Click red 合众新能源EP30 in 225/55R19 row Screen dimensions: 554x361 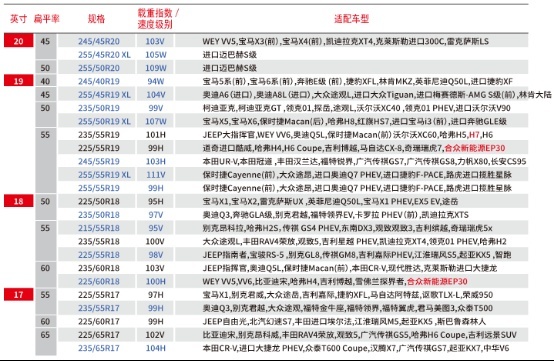coord(475,148)
